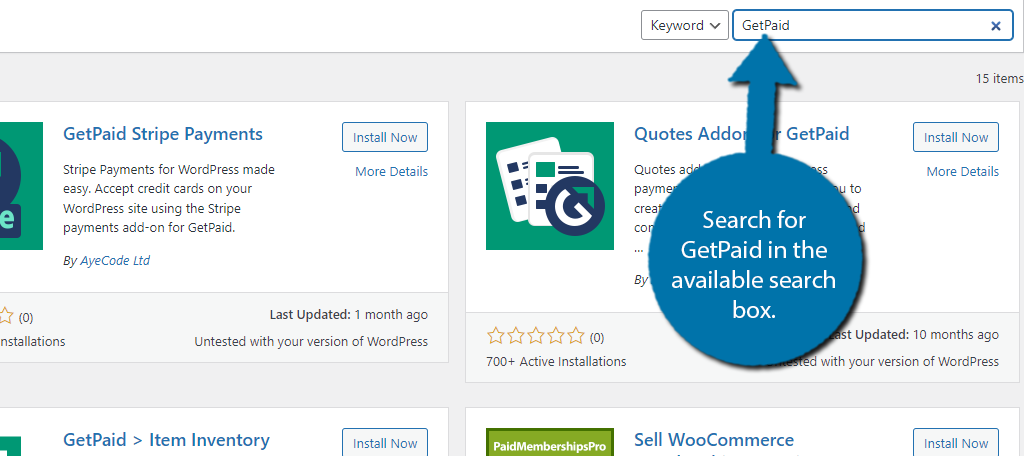1024x456 pixels.
Task: Clear the search box with the X icon
Action: tap(996, 25)
